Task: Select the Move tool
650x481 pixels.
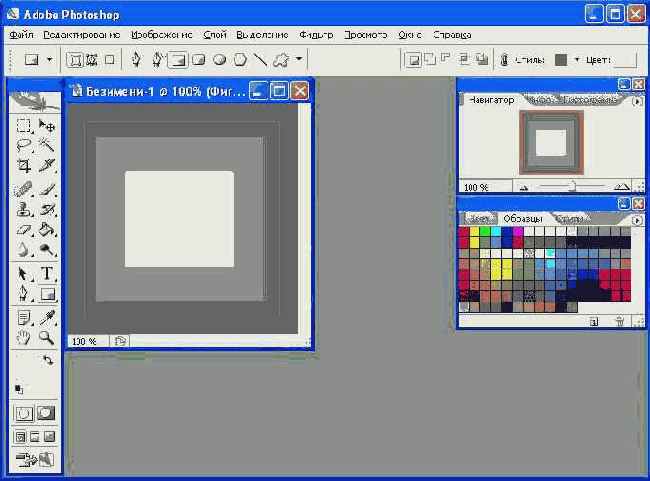Action: pyautogui.click(x=46, y=125)
